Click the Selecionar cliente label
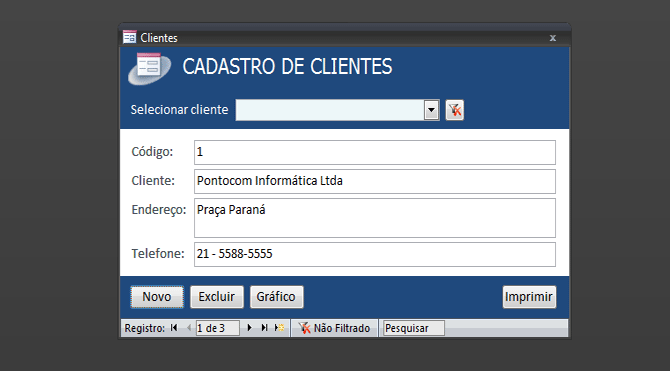 (x=179, y=110)
